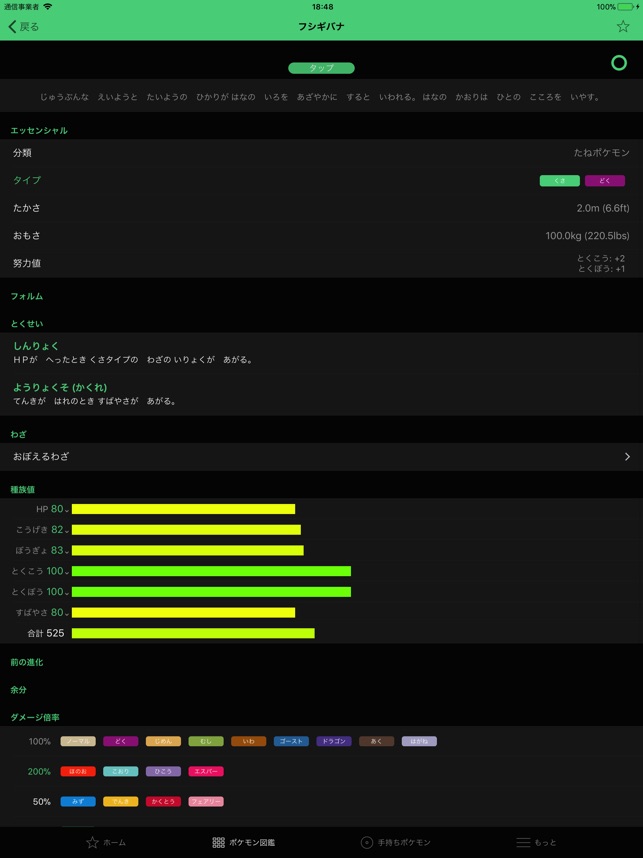Screen dimensions: 643x858
Task: Click the 分類 たねポケモン value
Action: 601,153
